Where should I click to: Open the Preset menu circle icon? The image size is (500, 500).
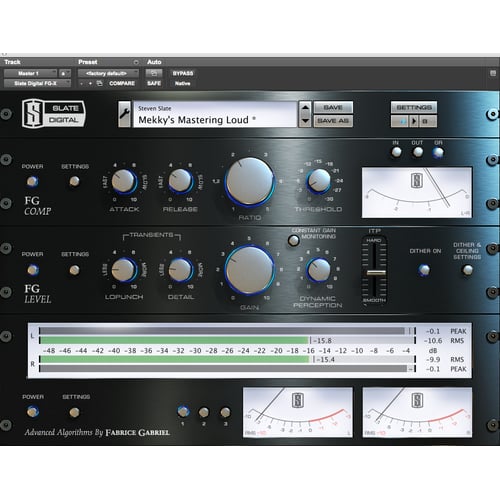[136, 62]
